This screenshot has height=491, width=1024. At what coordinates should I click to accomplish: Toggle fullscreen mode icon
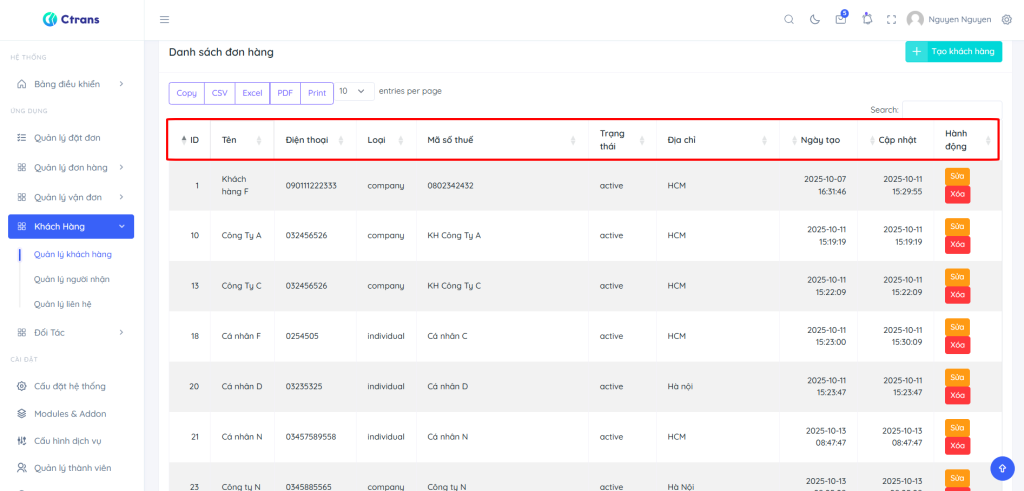click(891, 19)
